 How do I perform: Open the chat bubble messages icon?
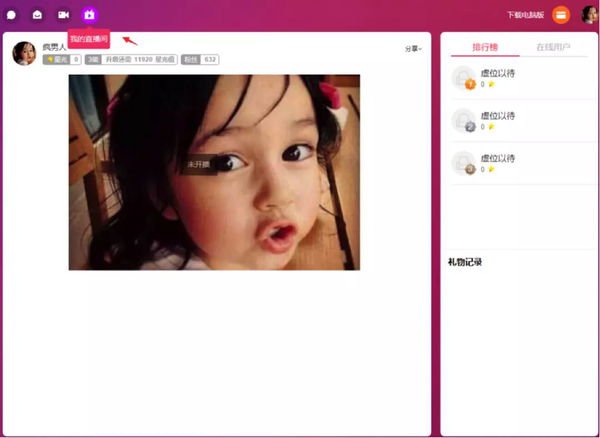[11, 15]
